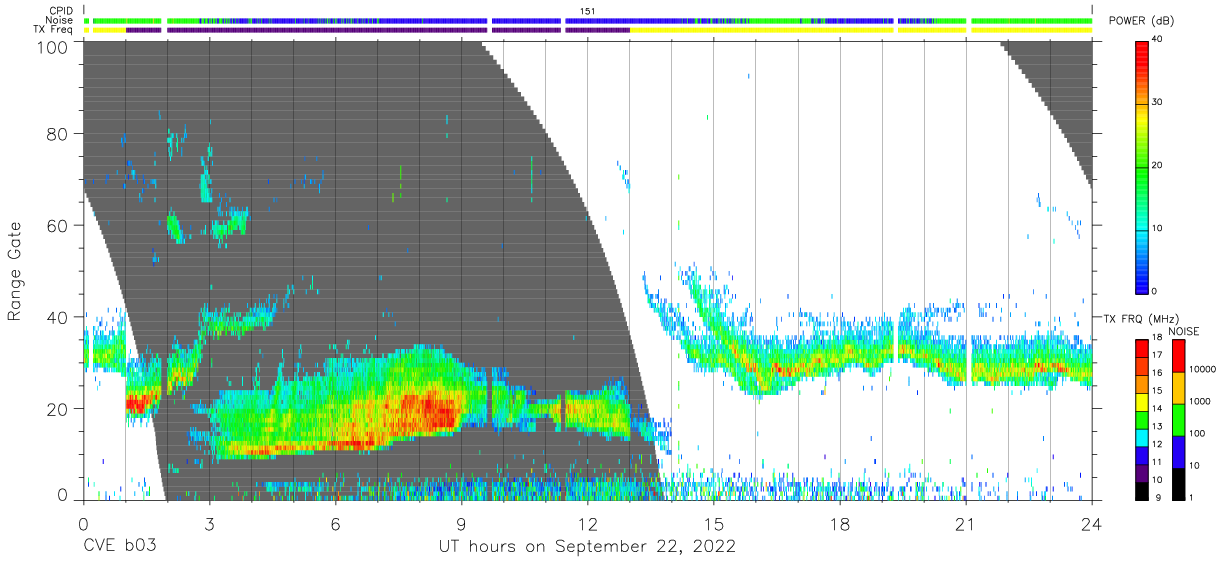
Task: Click the '20' tick on POWER color bar
Action: click(x=1158, y=166)
